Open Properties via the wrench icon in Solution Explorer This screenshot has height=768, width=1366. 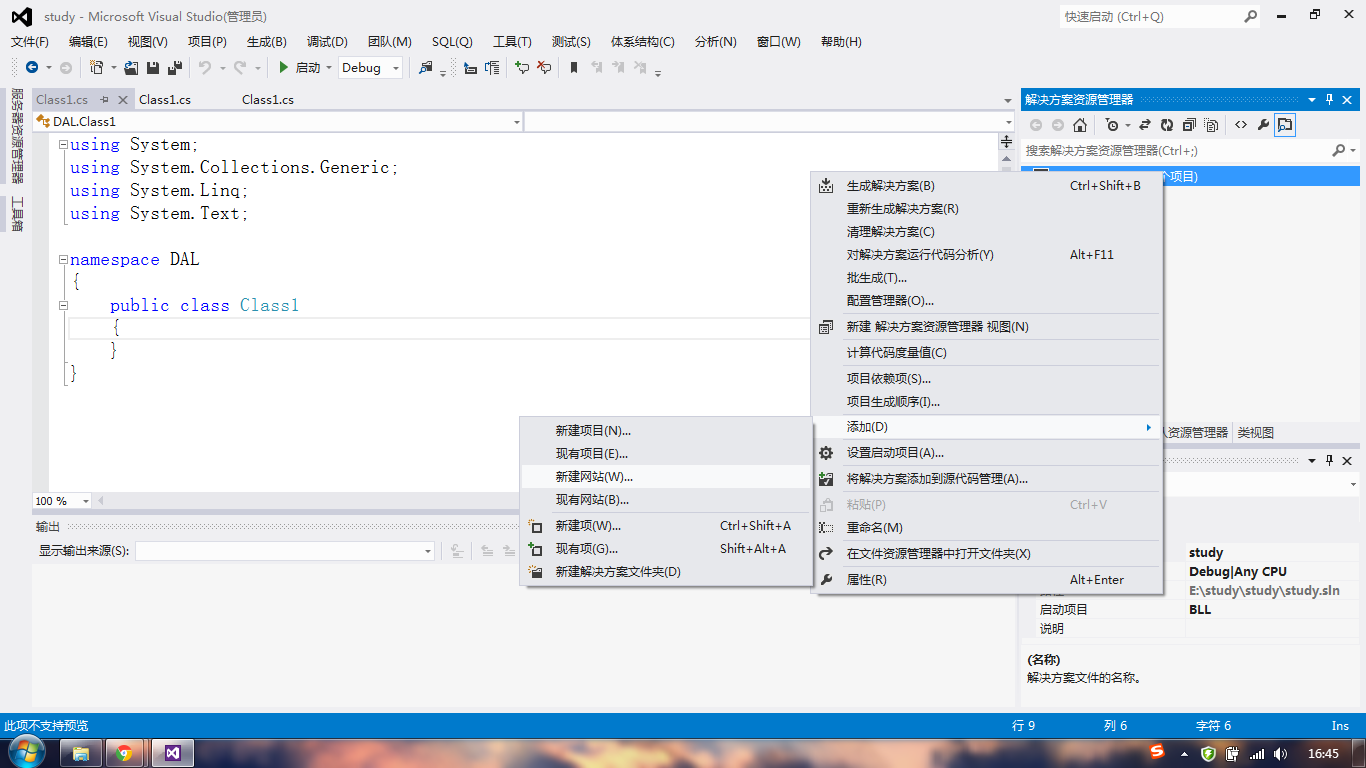click(x=1263, y=124)
